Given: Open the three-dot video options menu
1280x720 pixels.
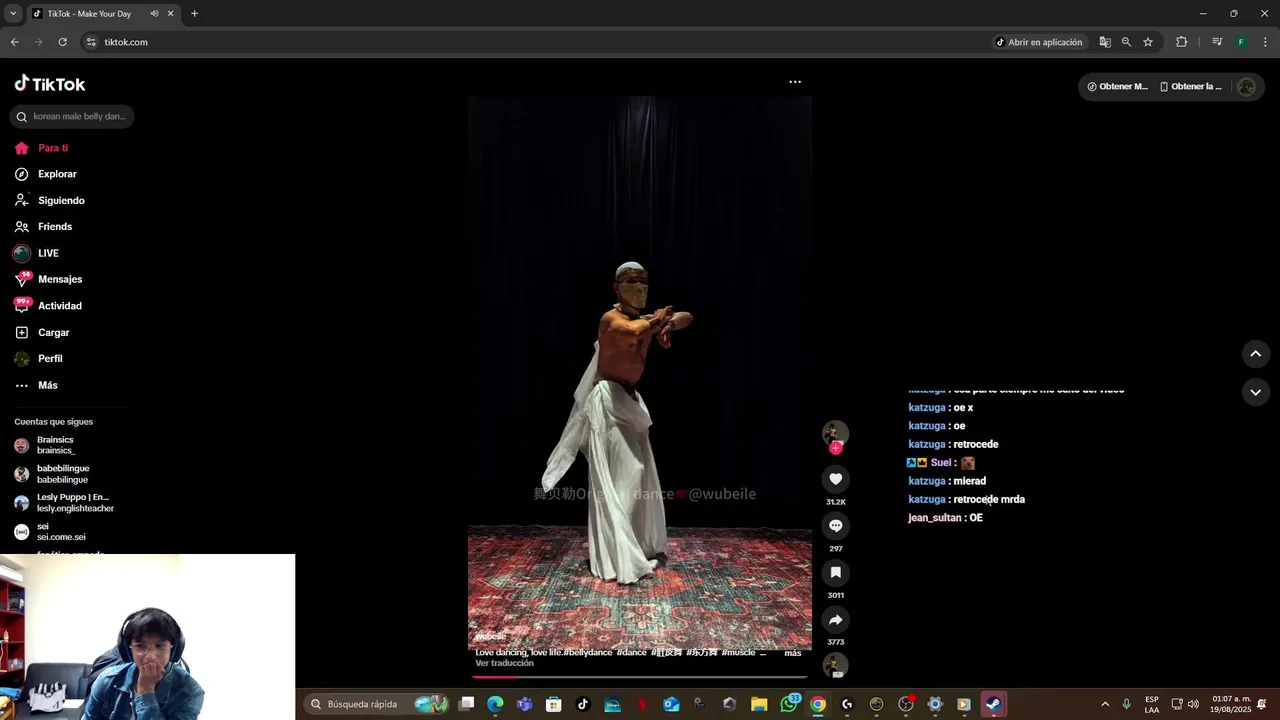Looking at the screenshot, I should click(x=795, y=82).
